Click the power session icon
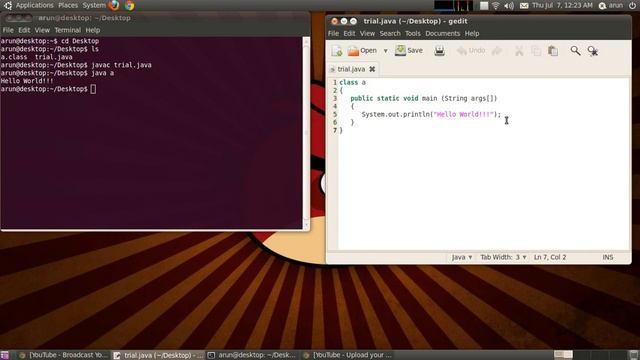Image resolution: width=640 pixels, height=360 pixels. pyautogui.click(x=632, y=5)
